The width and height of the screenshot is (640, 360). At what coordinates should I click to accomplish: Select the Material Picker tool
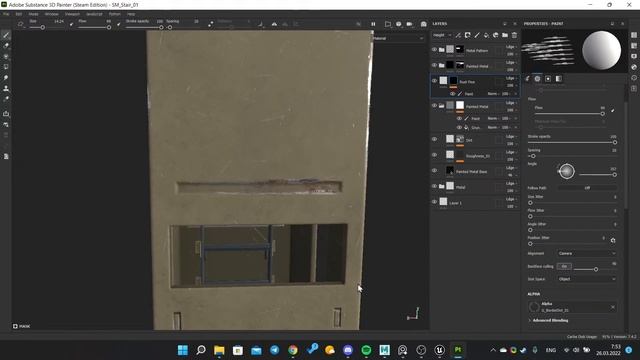point(6,99)
